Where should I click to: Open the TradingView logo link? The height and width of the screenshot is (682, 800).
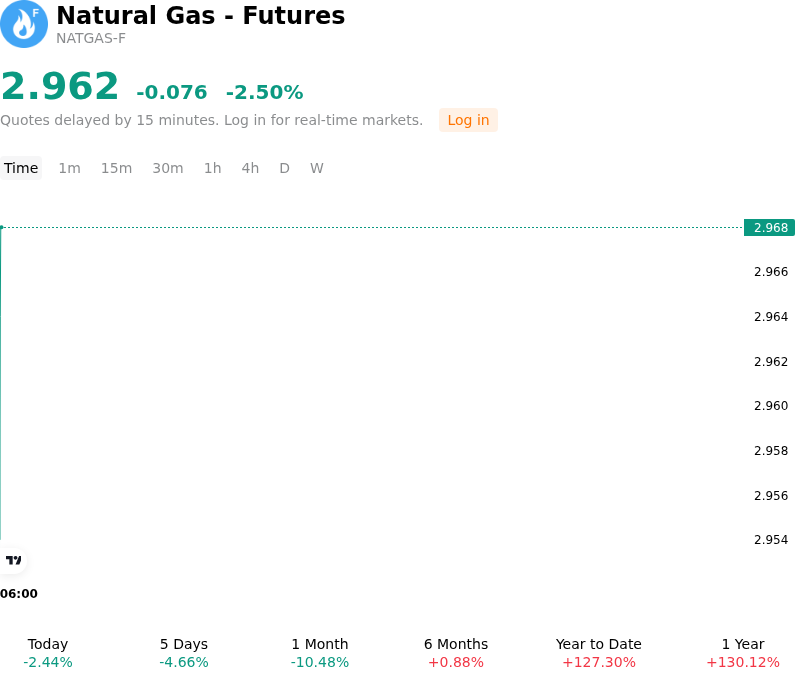tap(13, 560)
